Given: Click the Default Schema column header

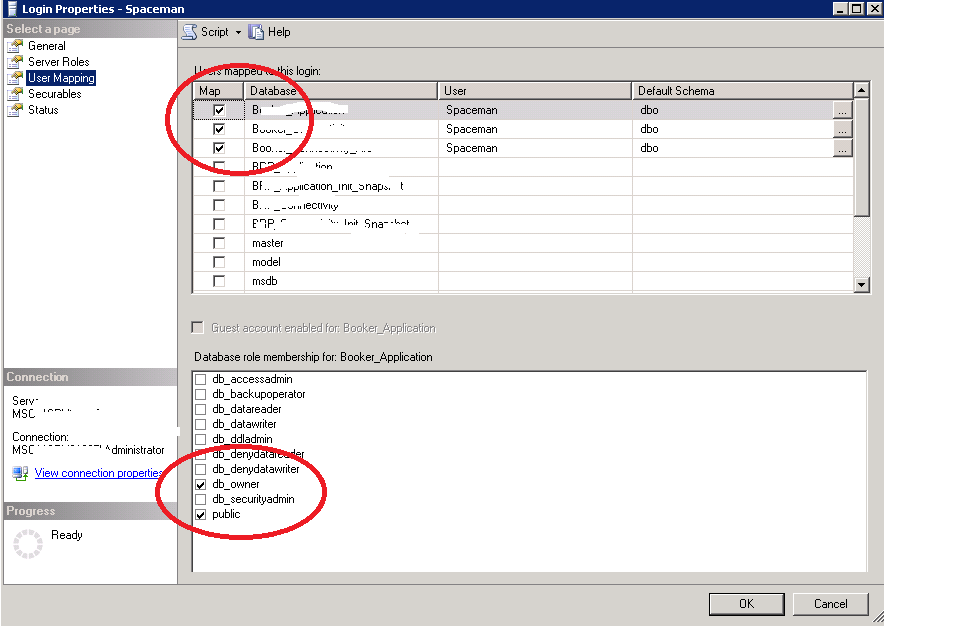Looking at the screenshot, I should (x=742, y=91).
